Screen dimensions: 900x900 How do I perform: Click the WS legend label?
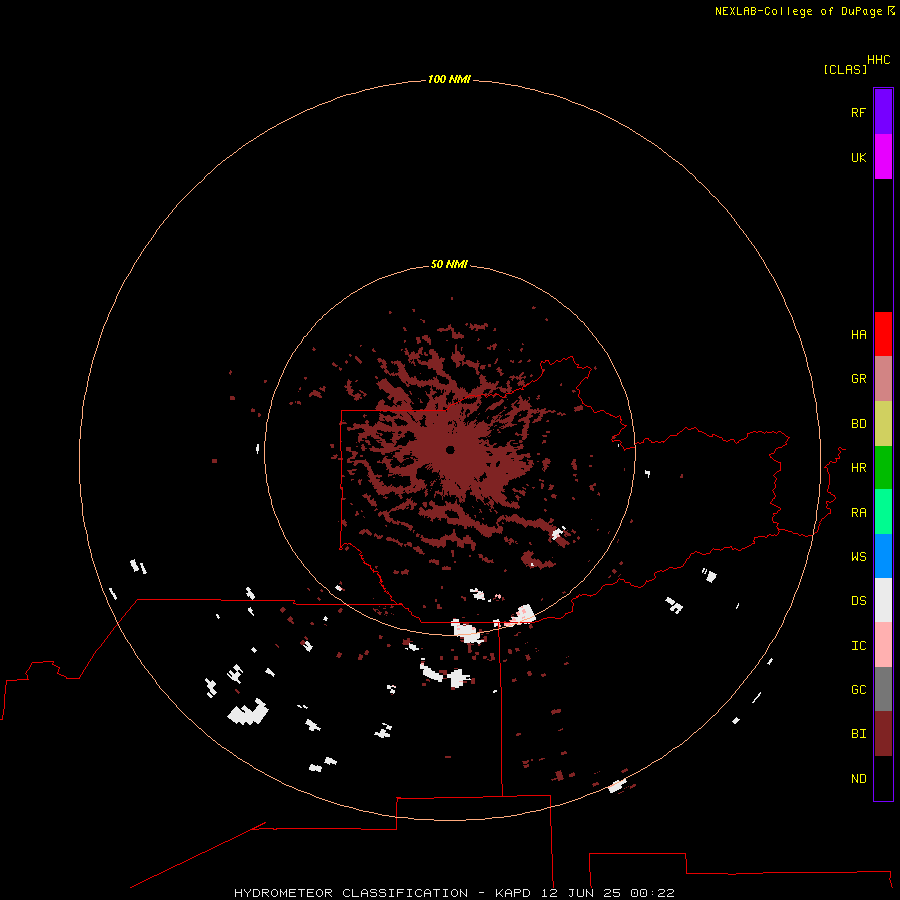(858, 557)
